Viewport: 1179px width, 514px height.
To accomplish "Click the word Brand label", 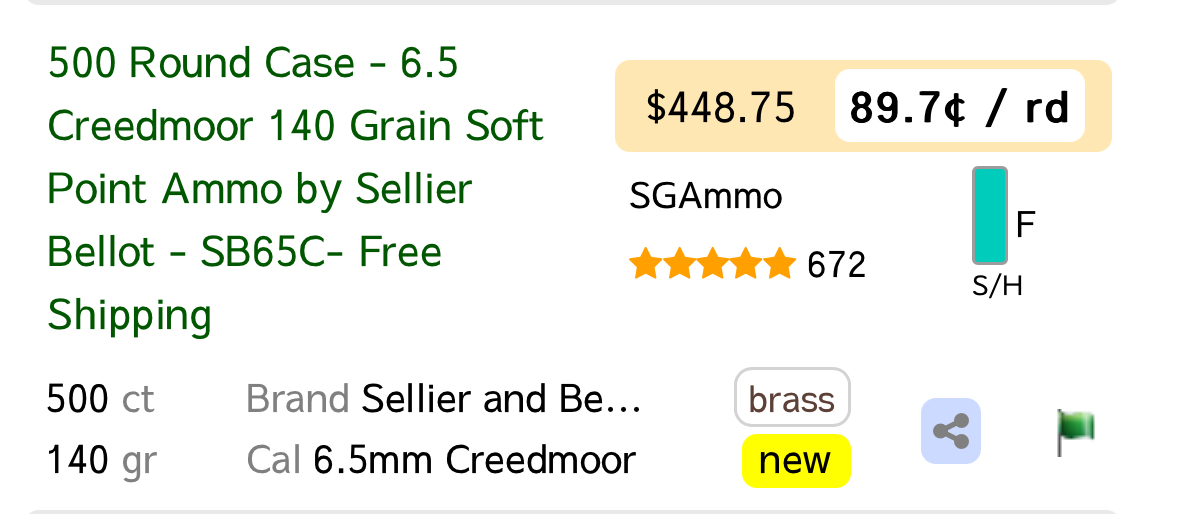I will coord(298,399).
